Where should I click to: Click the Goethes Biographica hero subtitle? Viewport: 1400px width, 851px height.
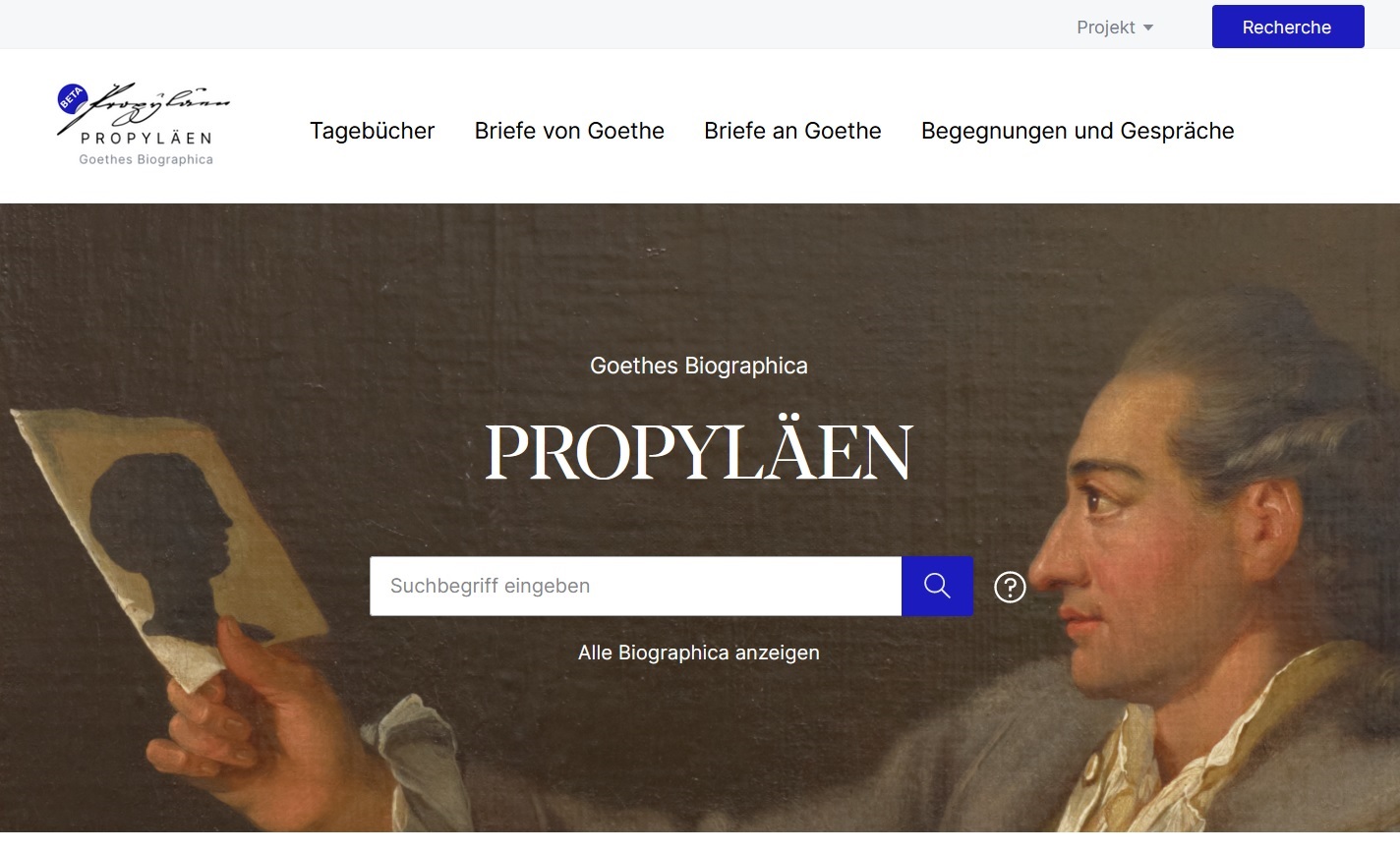699,366
